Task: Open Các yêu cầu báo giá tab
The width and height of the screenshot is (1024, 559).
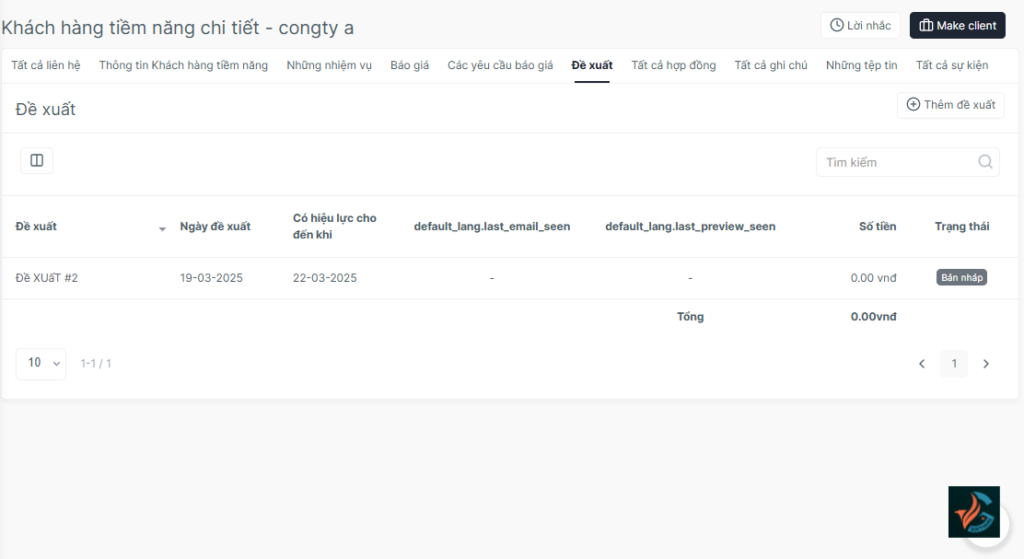Action: pyautogui.click(x=500, y=65)
